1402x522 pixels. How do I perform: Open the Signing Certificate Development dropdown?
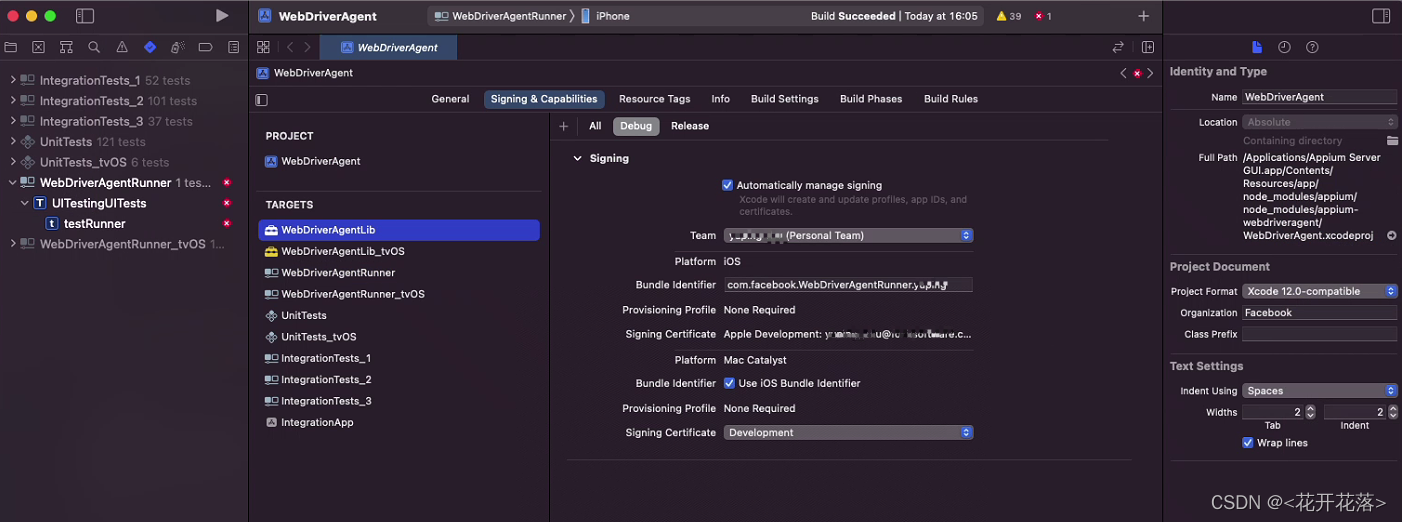[x=848, y=433]
